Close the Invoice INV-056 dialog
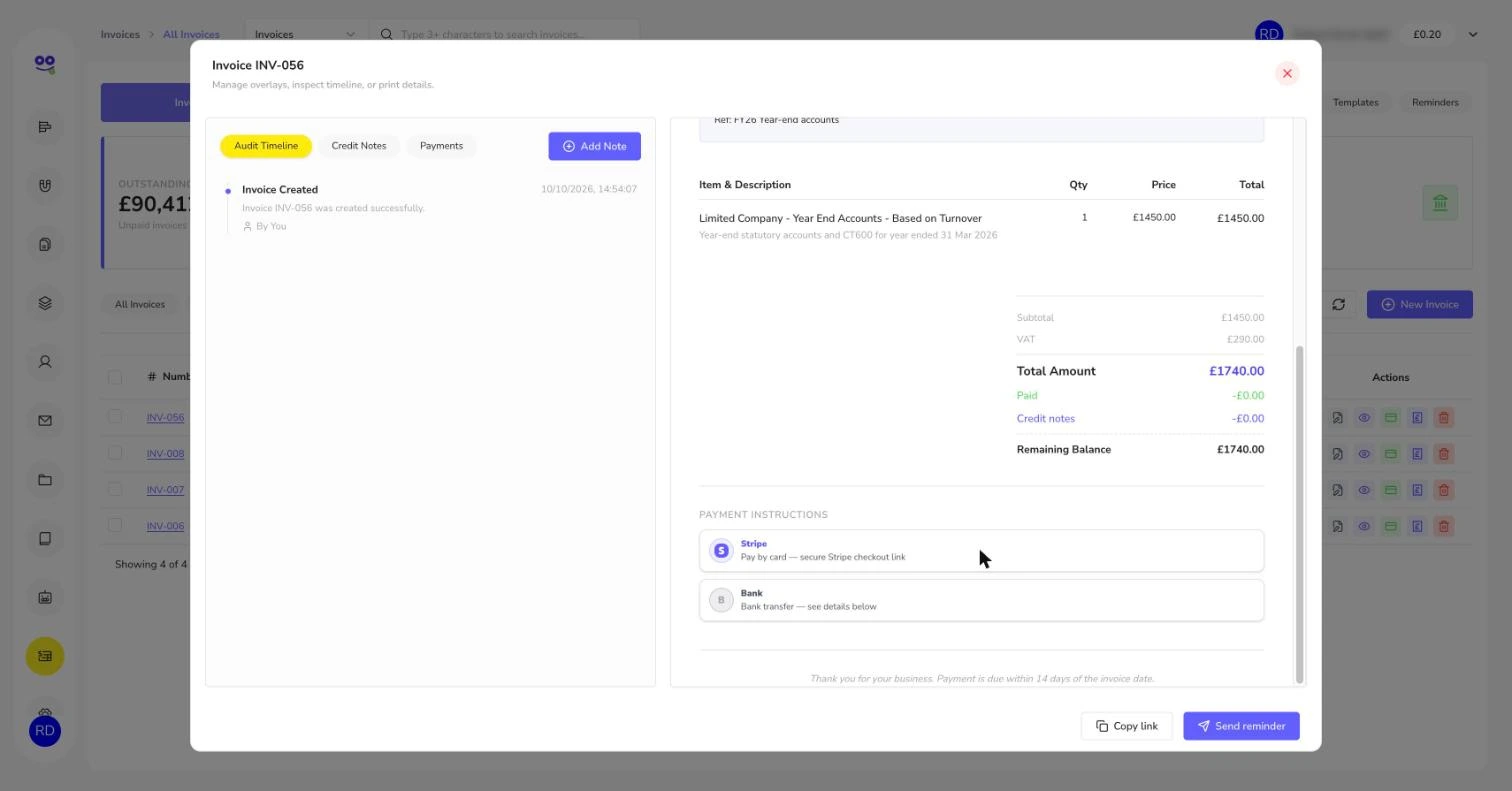Viewport: 1512px width, 791px height. coord(1287,73)
